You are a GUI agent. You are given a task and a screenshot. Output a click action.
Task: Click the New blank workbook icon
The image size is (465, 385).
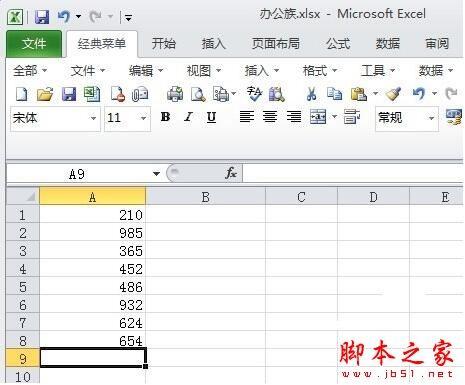(x=22, y=94)
